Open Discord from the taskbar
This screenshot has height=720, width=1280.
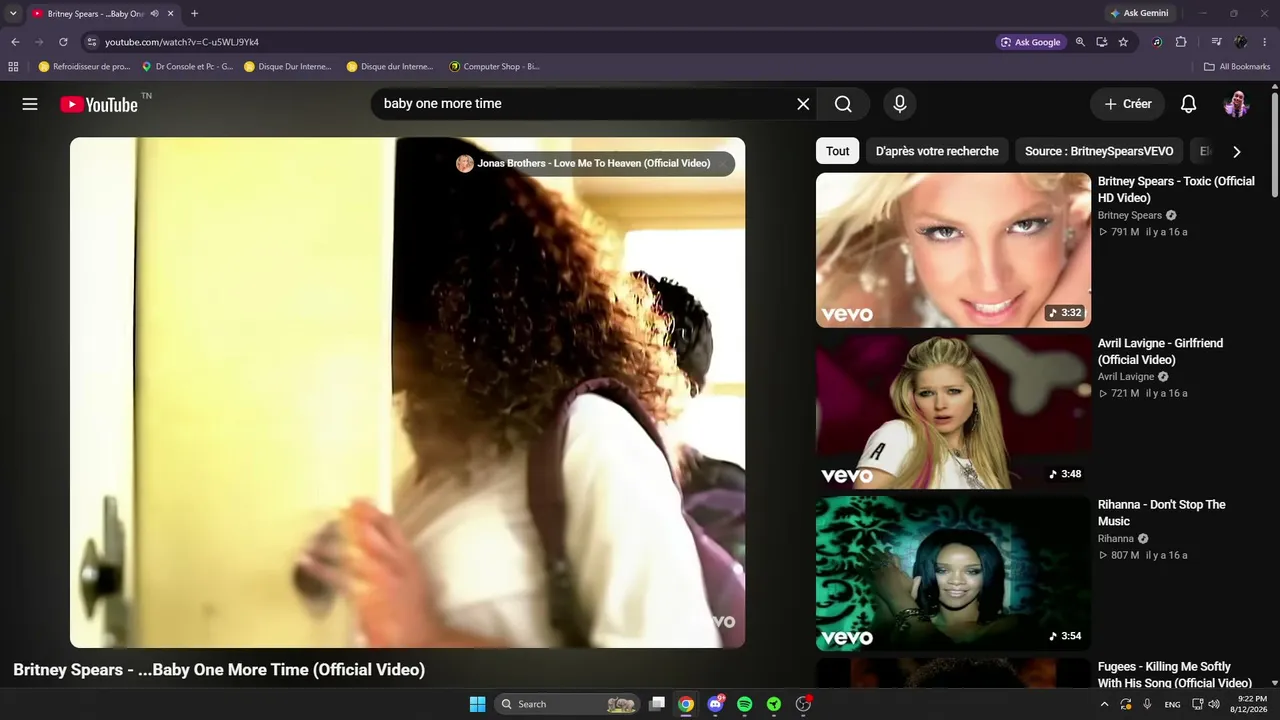[x=715, y=704]
